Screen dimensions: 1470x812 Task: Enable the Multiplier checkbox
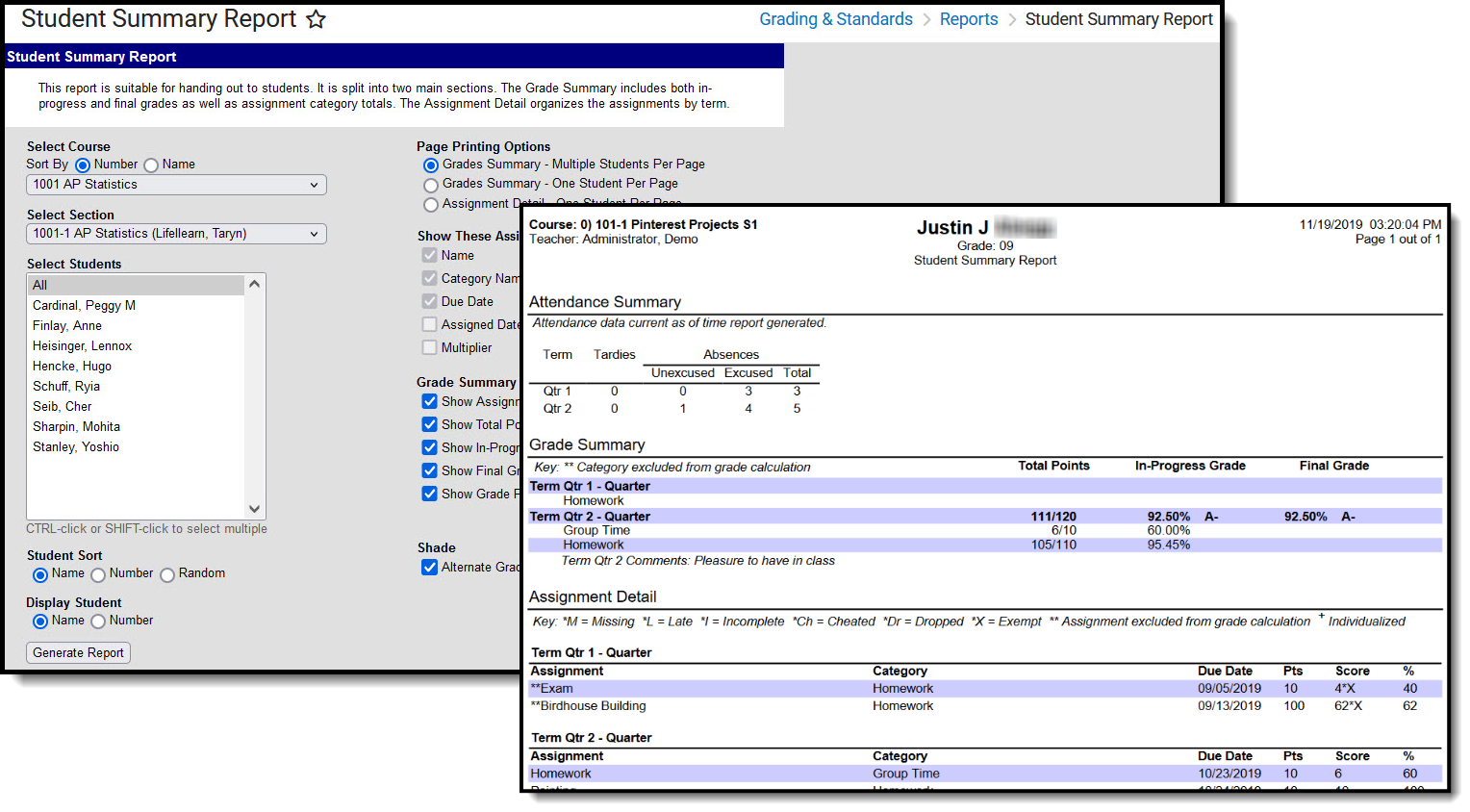coord(430,348)
